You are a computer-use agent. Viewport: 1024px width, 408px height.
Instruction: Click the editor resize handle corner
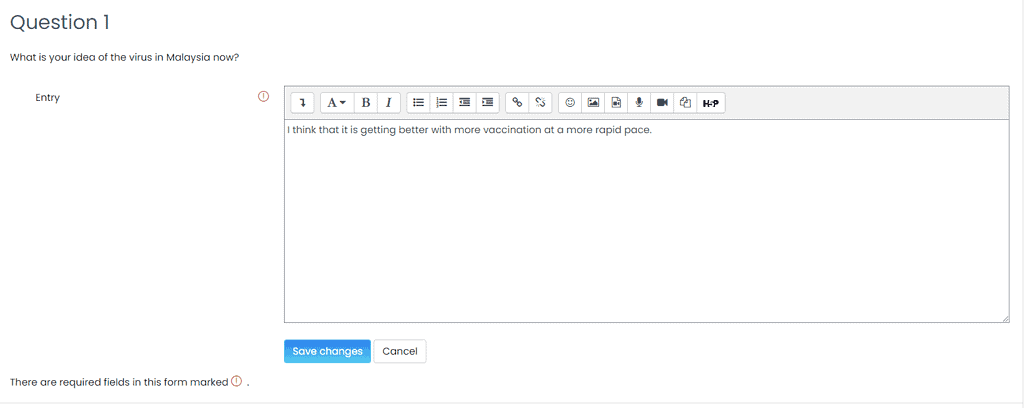[1005, 318]
